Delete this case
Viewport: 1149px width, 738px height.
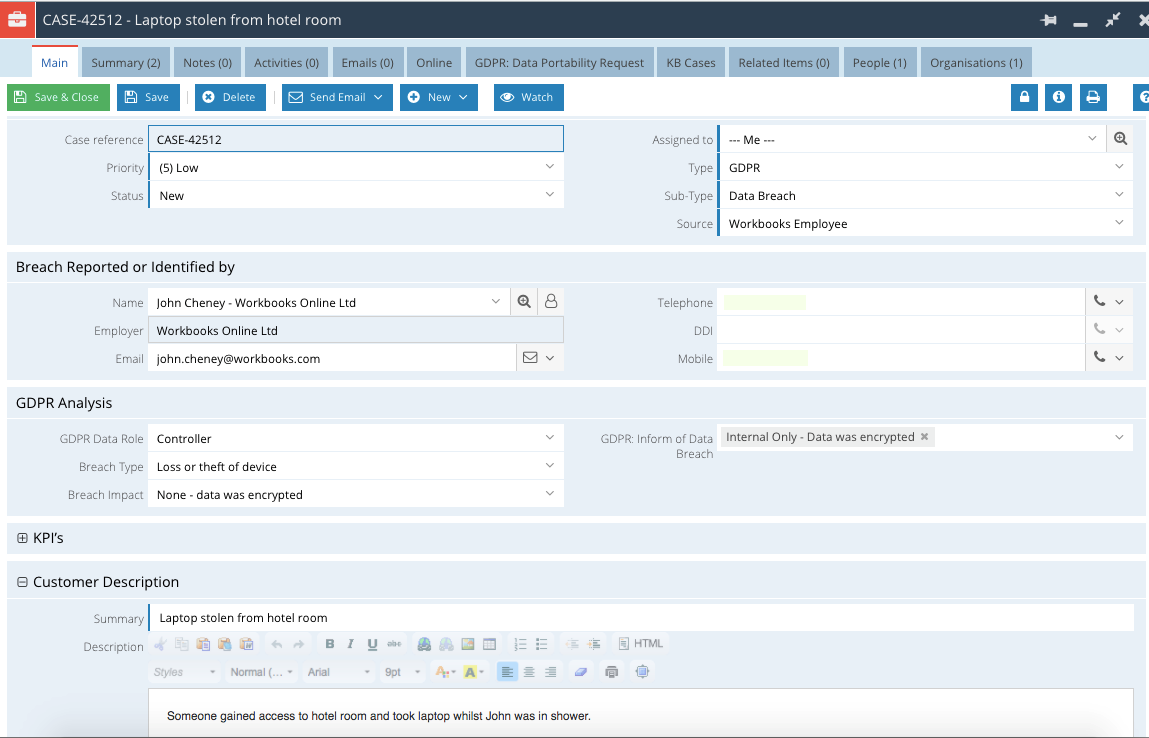[x=230, y=97]
